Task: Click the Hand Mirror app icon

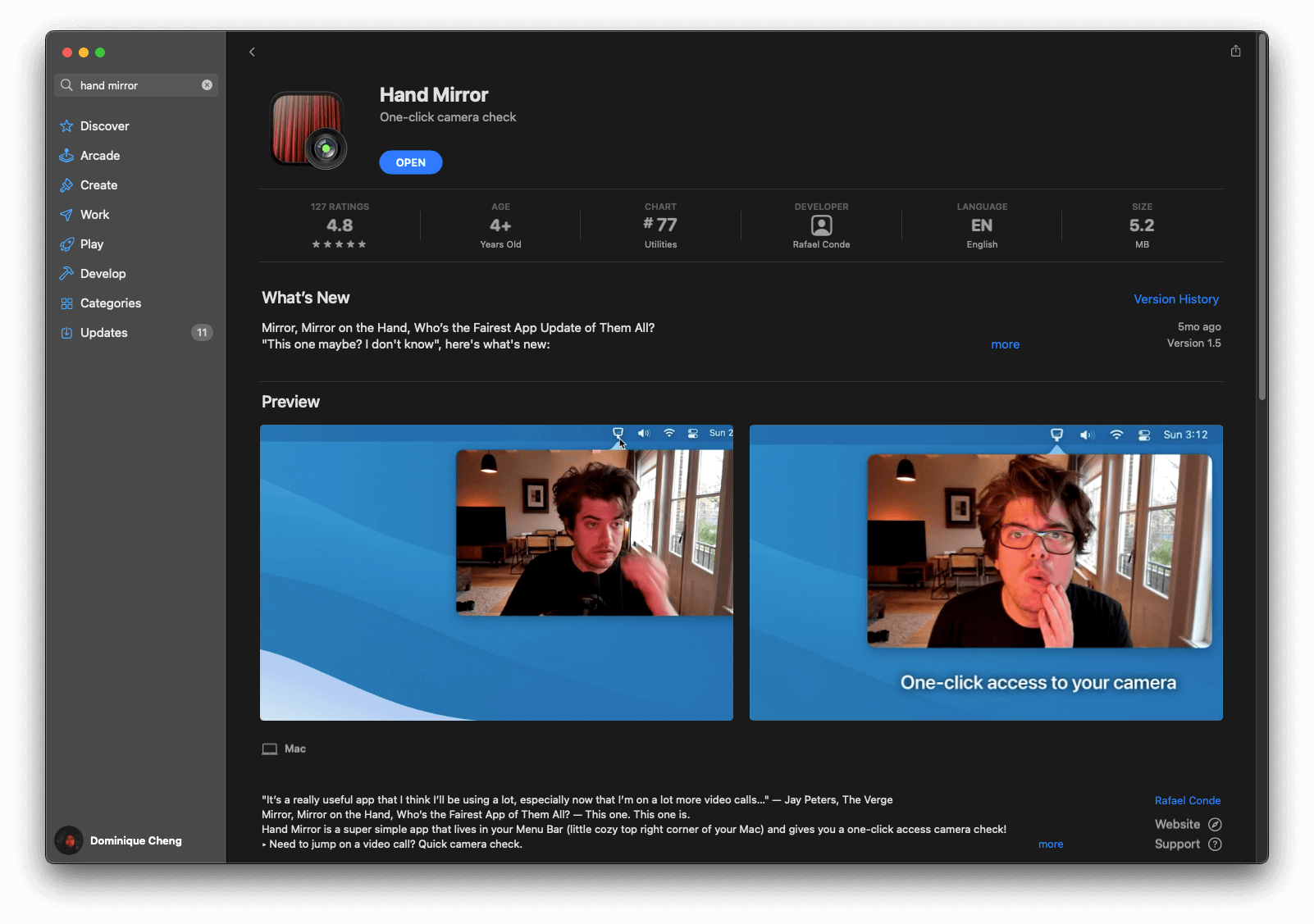Action: [308, 130]
